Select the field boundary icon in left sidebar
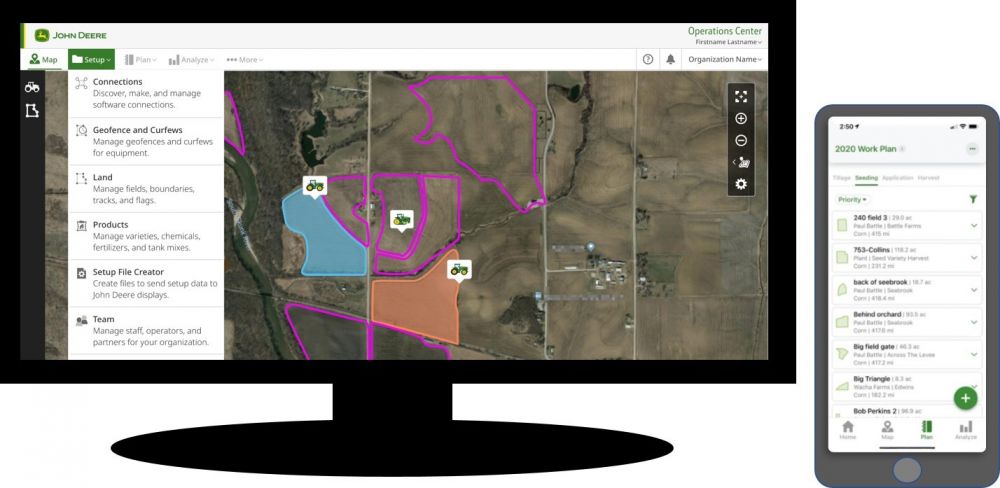The image size is (1000, 488). [x=32, y=111]
